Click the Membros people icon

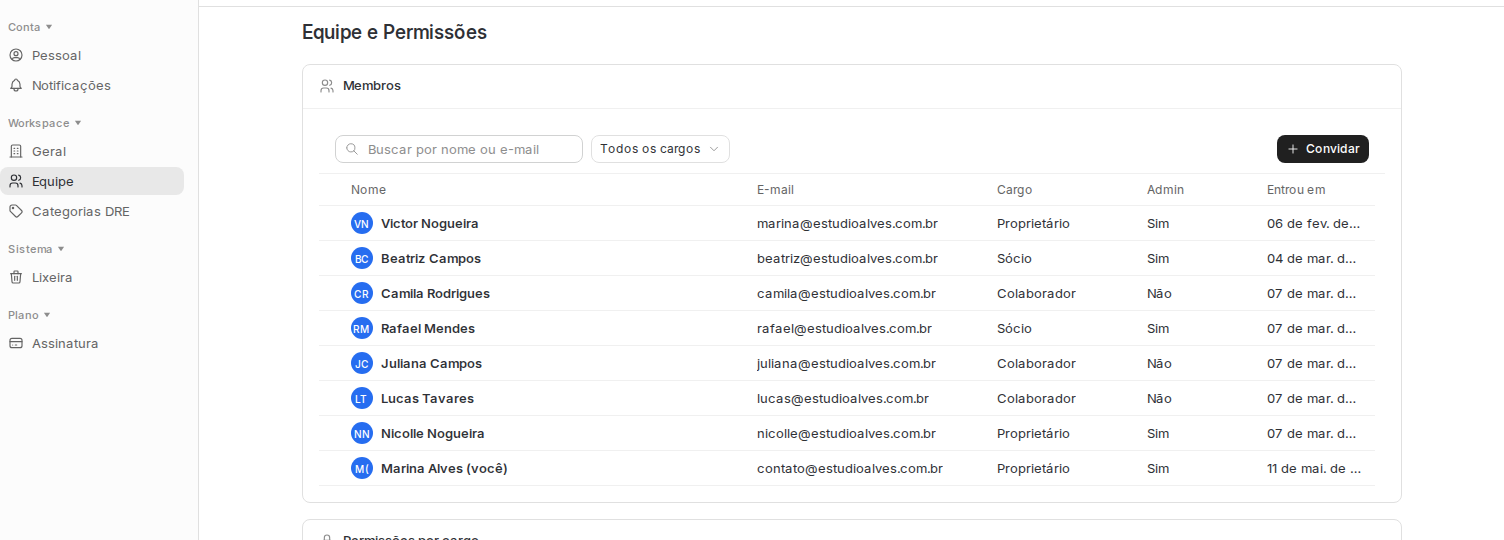327,86
